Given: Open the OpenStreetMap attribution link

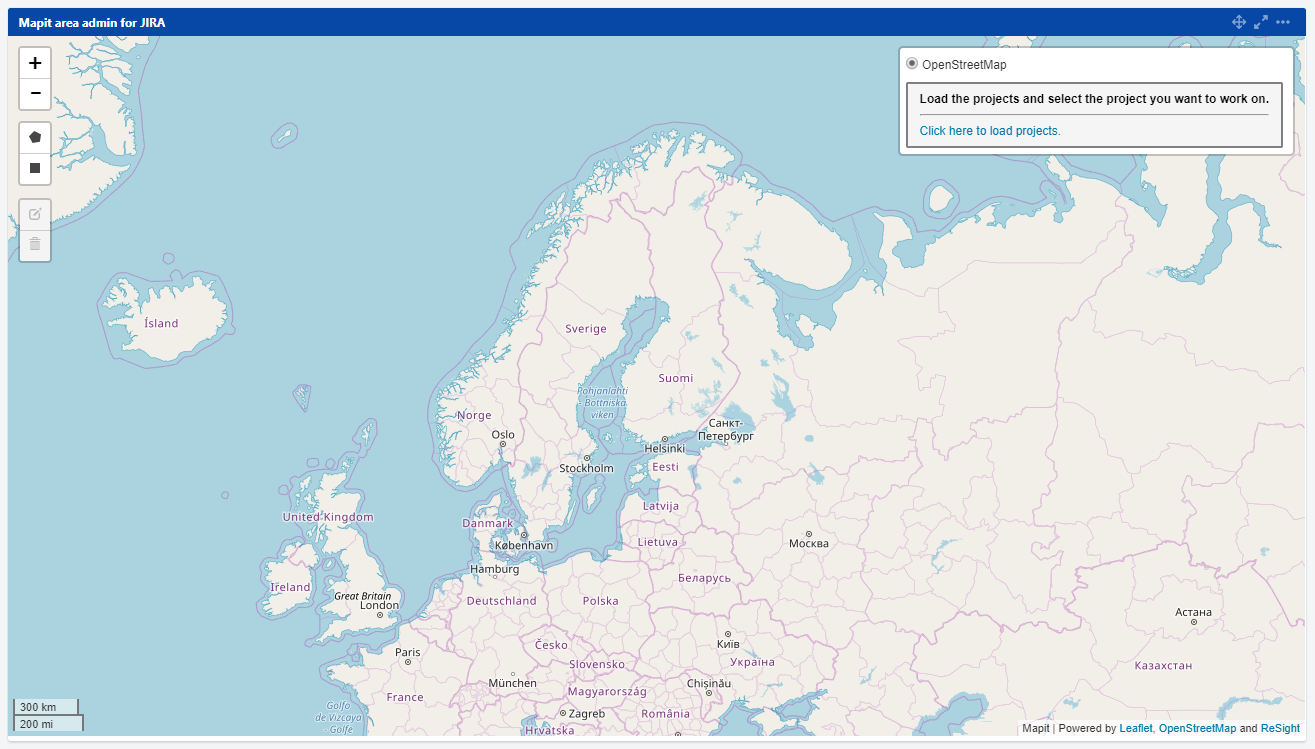Looking at the screenshot, I should pyautogui.click(x=1197, y=728).
